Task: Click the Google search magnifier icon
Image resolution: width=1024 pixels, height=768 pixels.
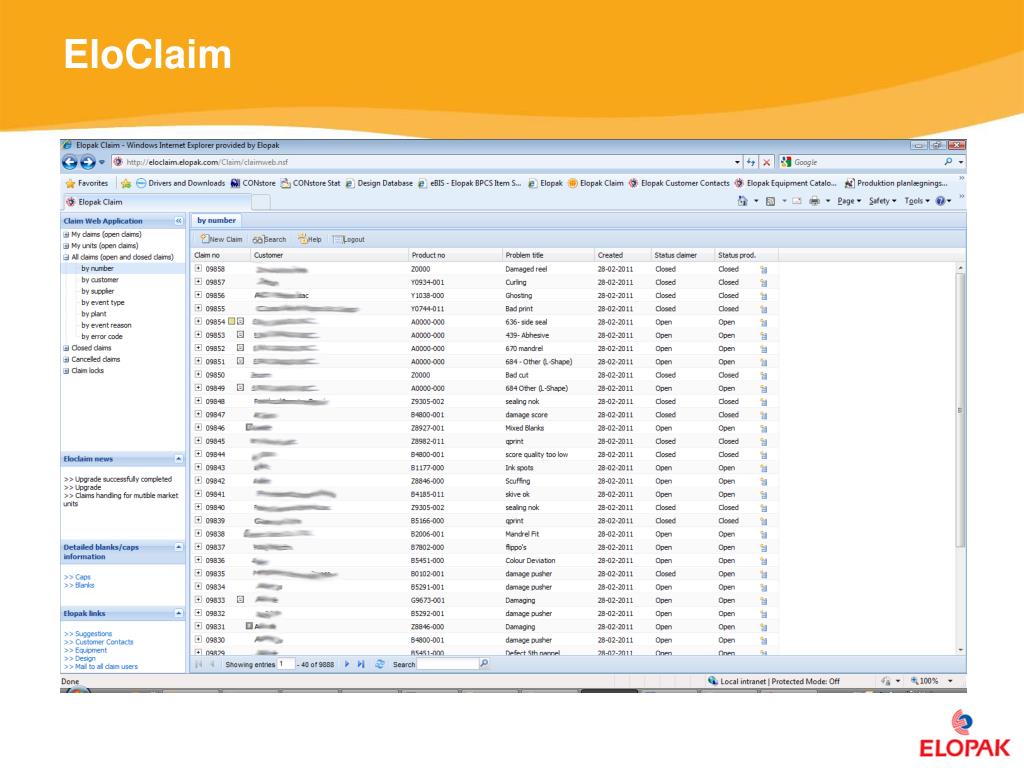Action: click(x=948, y=161)
